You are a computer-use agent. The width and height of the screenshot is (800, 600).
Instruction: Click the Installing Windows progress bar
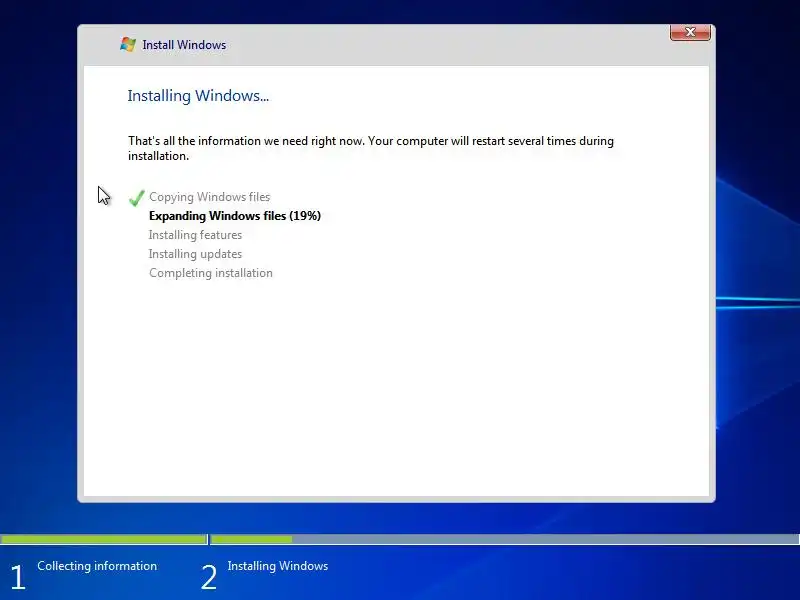point(505,539)
